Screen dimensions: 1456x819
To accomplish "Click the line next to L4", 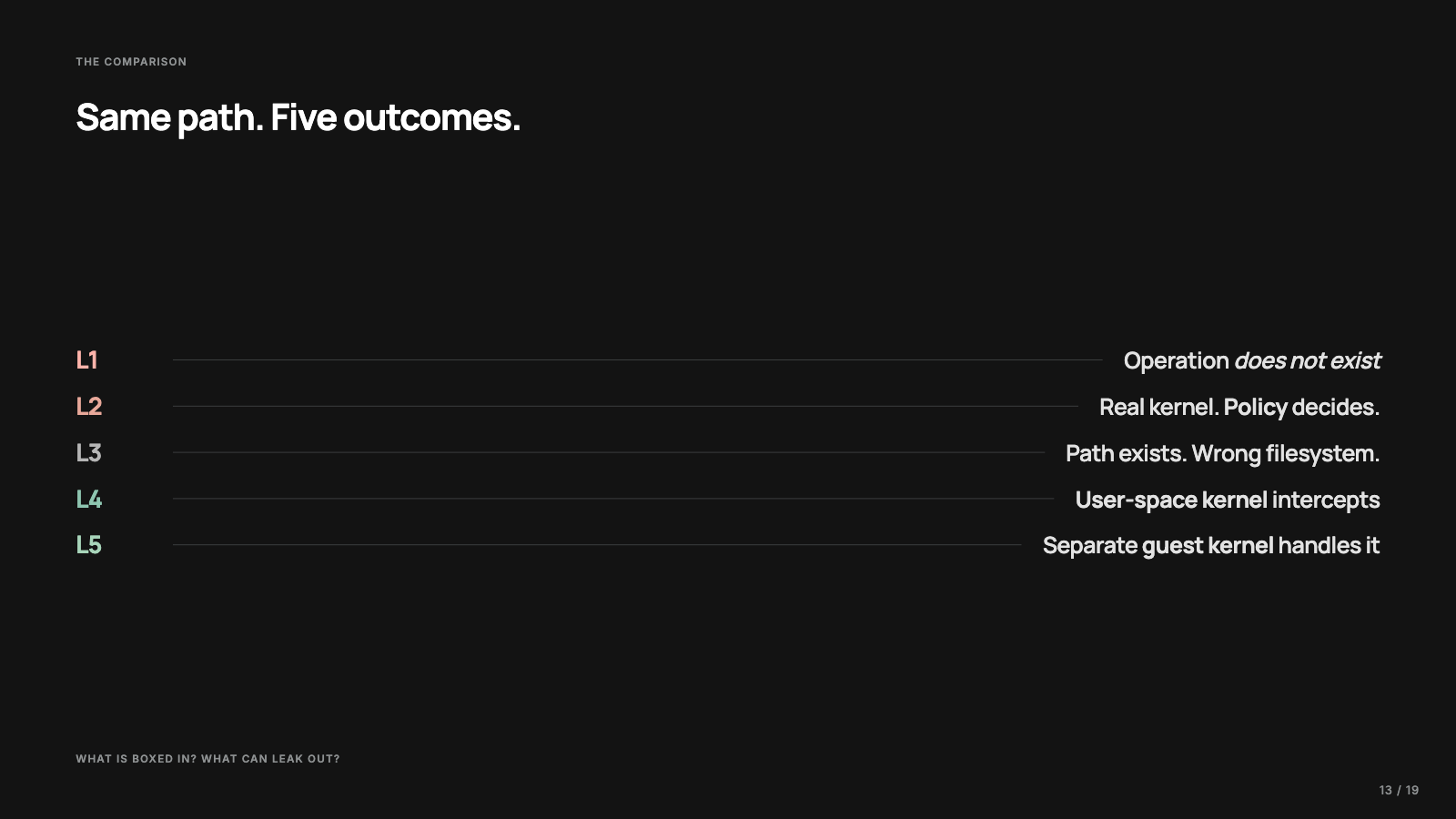I will pos(613,499).
